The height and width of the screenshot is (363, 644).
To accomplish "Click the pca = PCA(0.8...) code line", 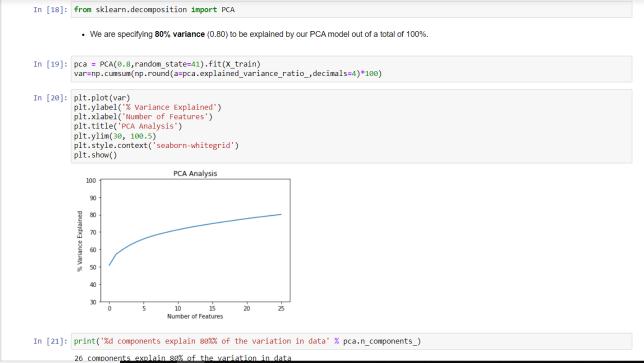I will 167,64.
